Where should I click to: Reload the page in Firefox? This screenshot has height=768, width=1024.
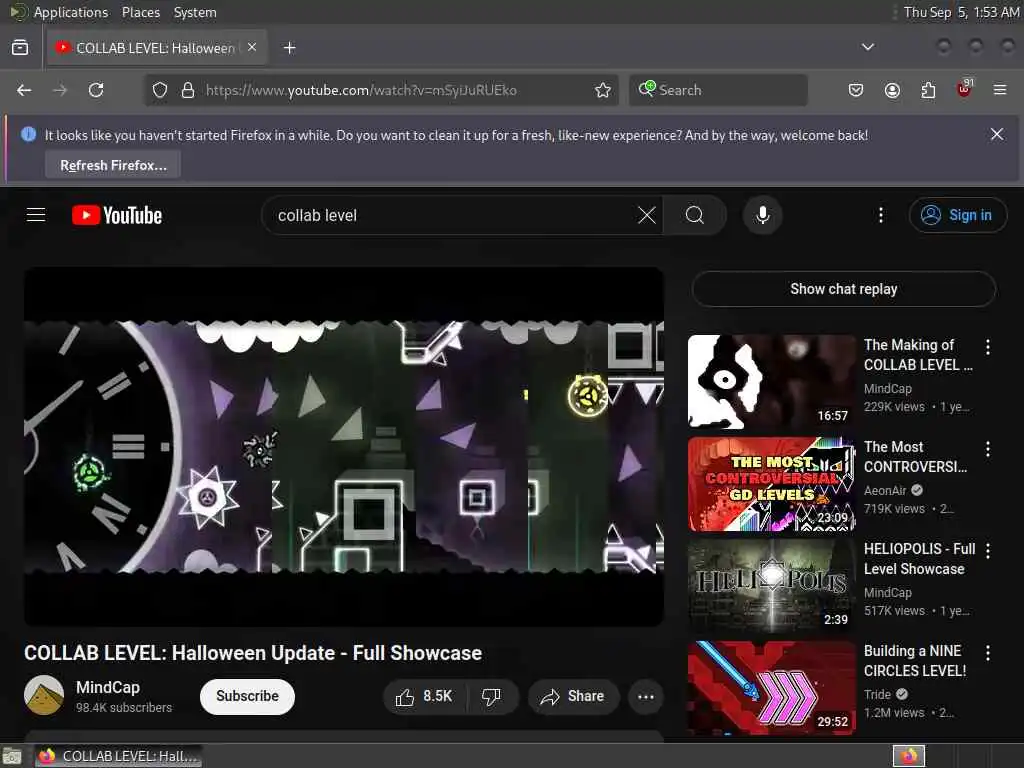(x=96, y=90)
